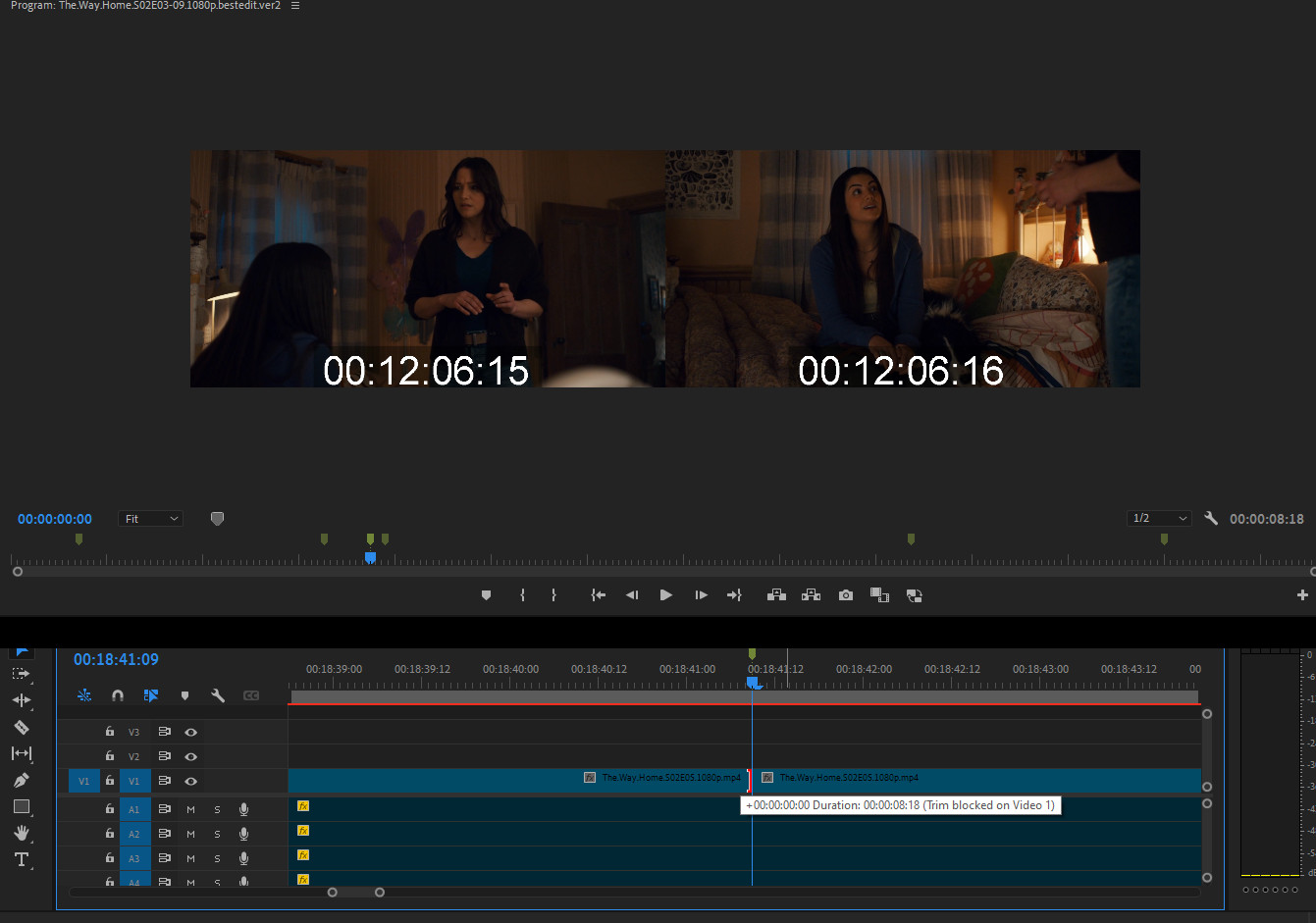Enable voice-over record on A2
The height and width of the screenshot is (923, 1316).
coord(243,834)
